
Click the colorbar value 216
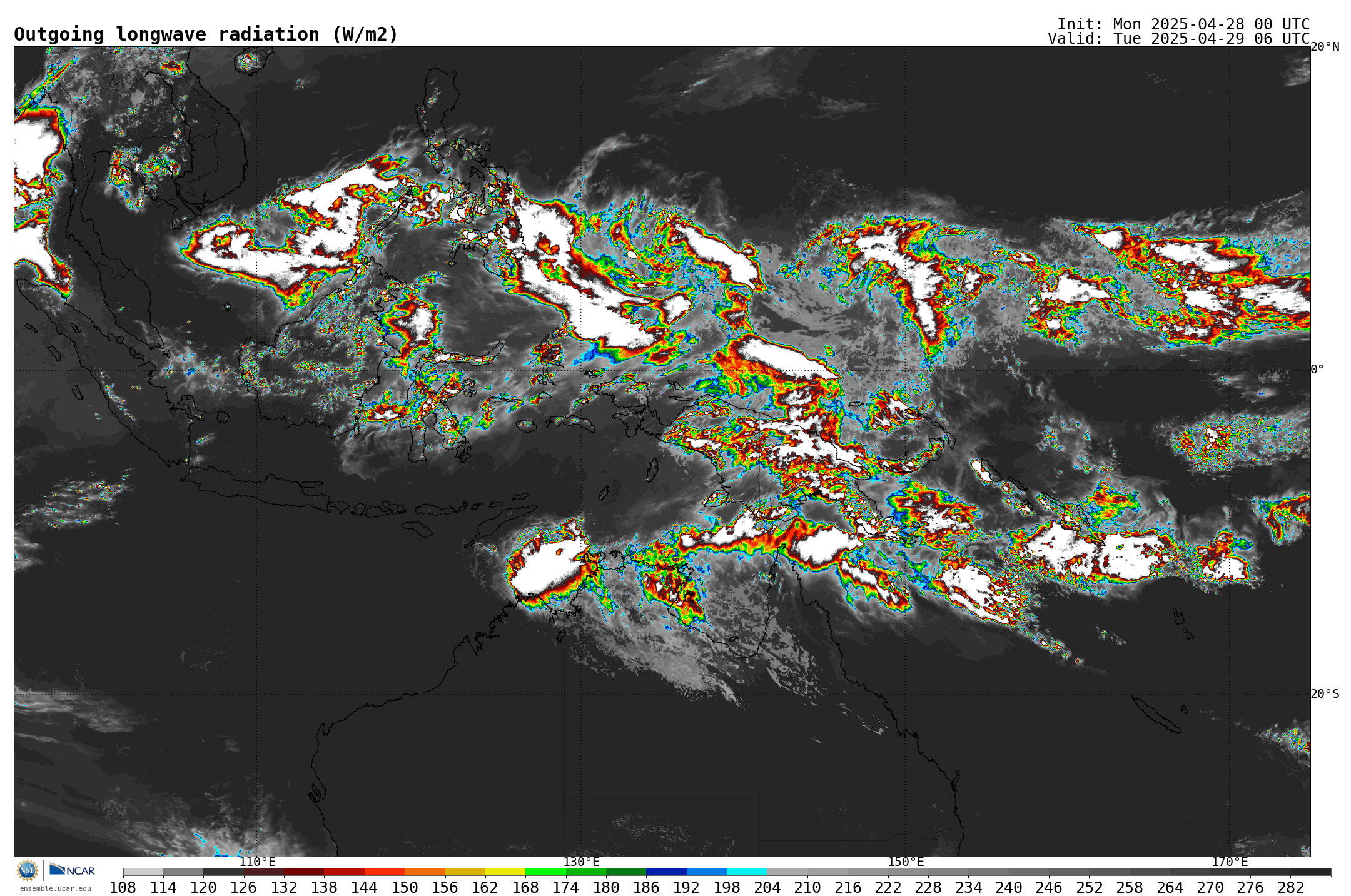[848, 888]
